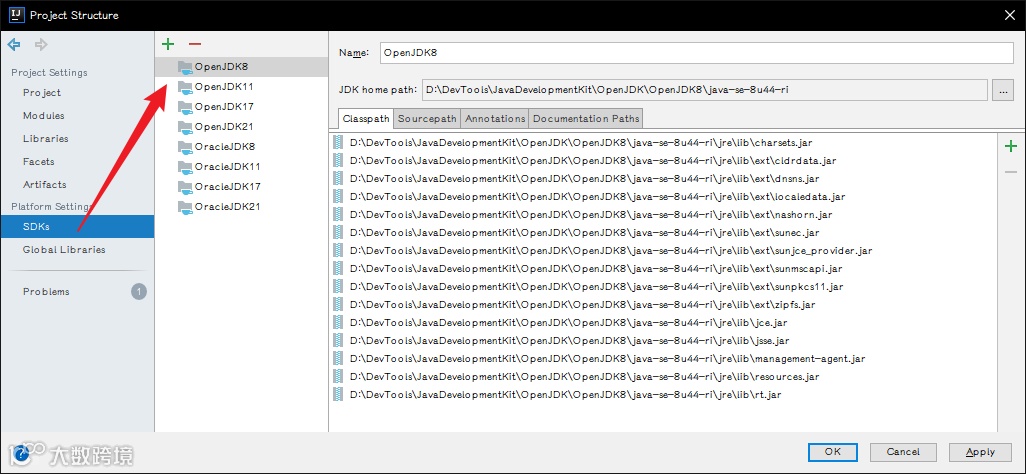The height and width of the screenshot is (474, 1026).
Task: Click the JDK home path field
Action: tap(705, 90)
